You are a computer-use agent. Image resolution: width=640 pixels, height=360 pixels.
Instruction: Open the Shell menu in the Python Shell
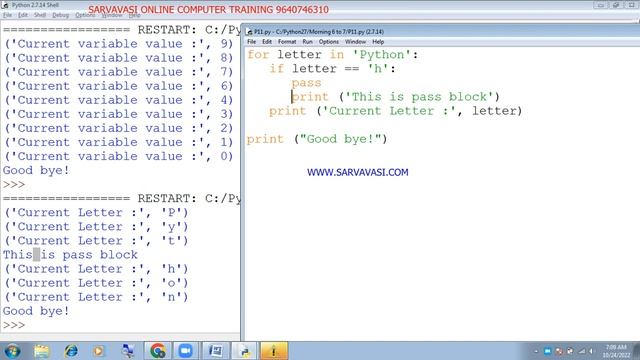click(x=40, y=15)
